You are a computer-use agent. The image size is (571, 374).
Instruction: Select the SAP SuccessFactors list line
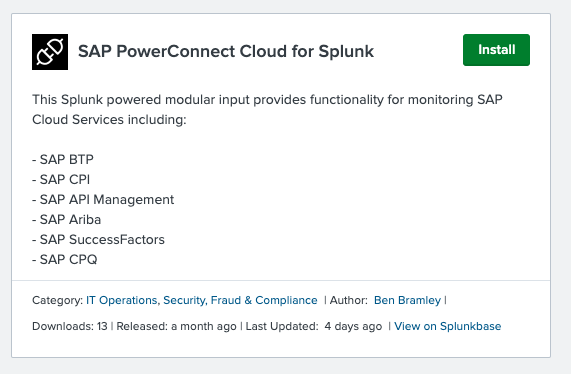click(98, 240)
